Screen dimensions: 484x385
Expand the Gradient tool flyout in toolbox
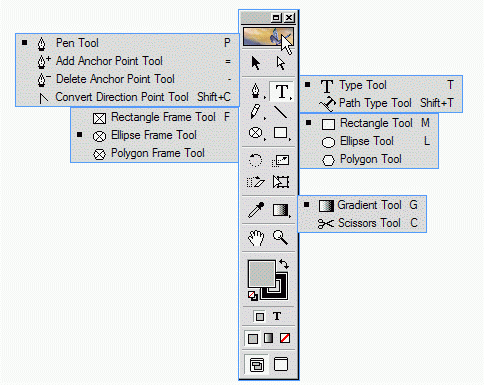tap(281, 210)
